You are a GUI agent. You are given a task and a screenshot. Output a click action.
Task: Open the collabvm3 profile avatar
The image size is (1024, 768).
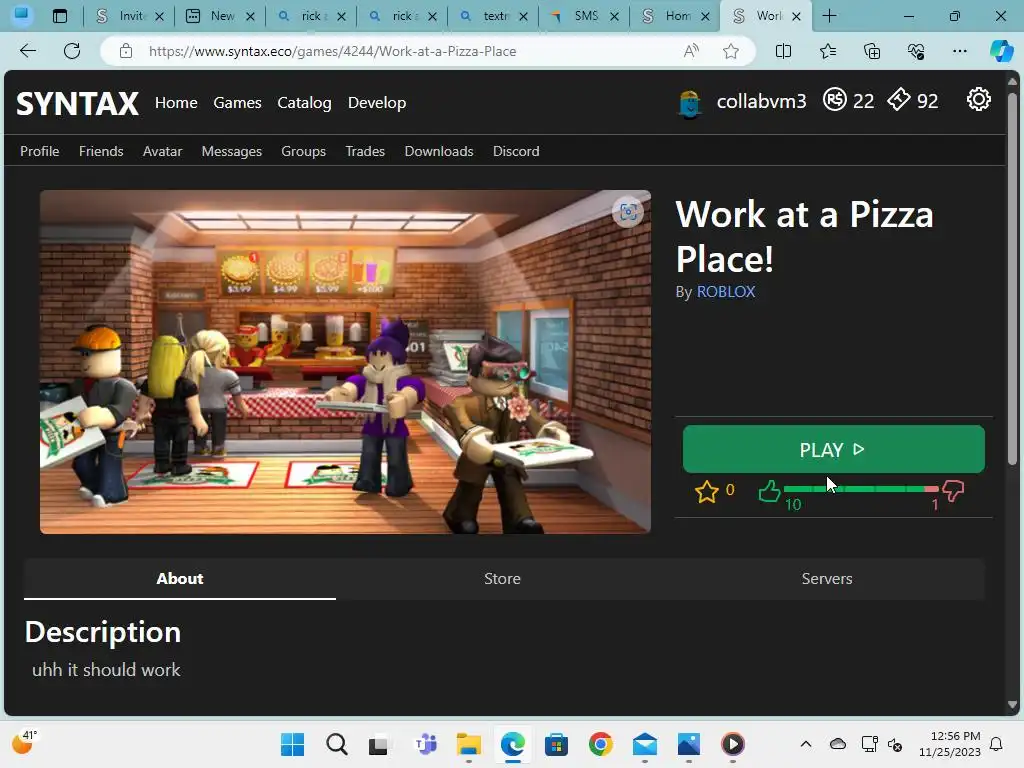tap(690, 103)
